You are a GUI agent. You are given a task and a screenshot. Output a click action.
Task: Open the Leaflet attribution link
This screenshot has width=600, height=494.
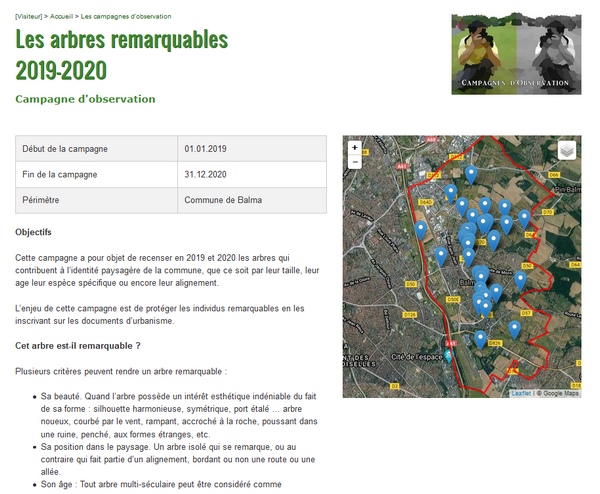520,393
